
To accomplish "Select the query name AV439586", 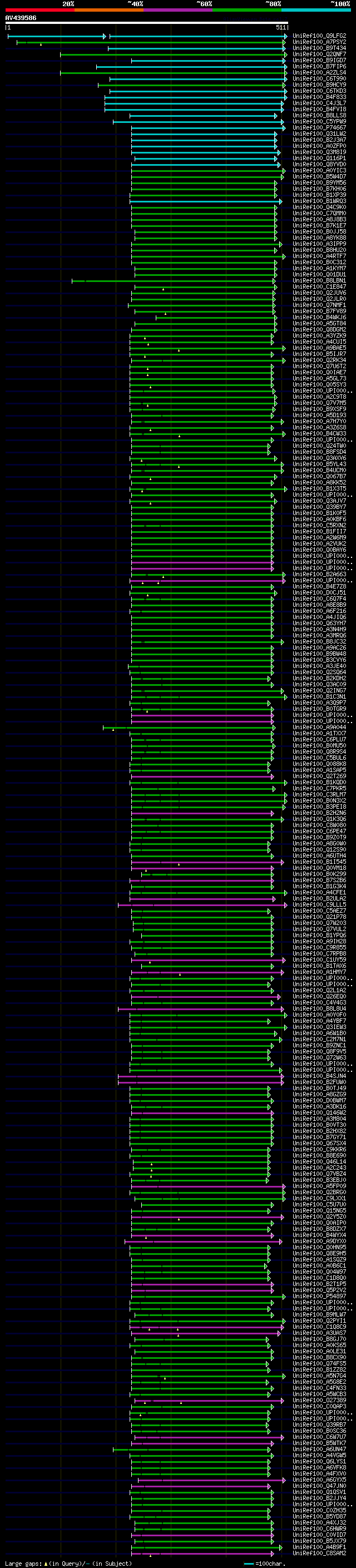I will 21,18.
